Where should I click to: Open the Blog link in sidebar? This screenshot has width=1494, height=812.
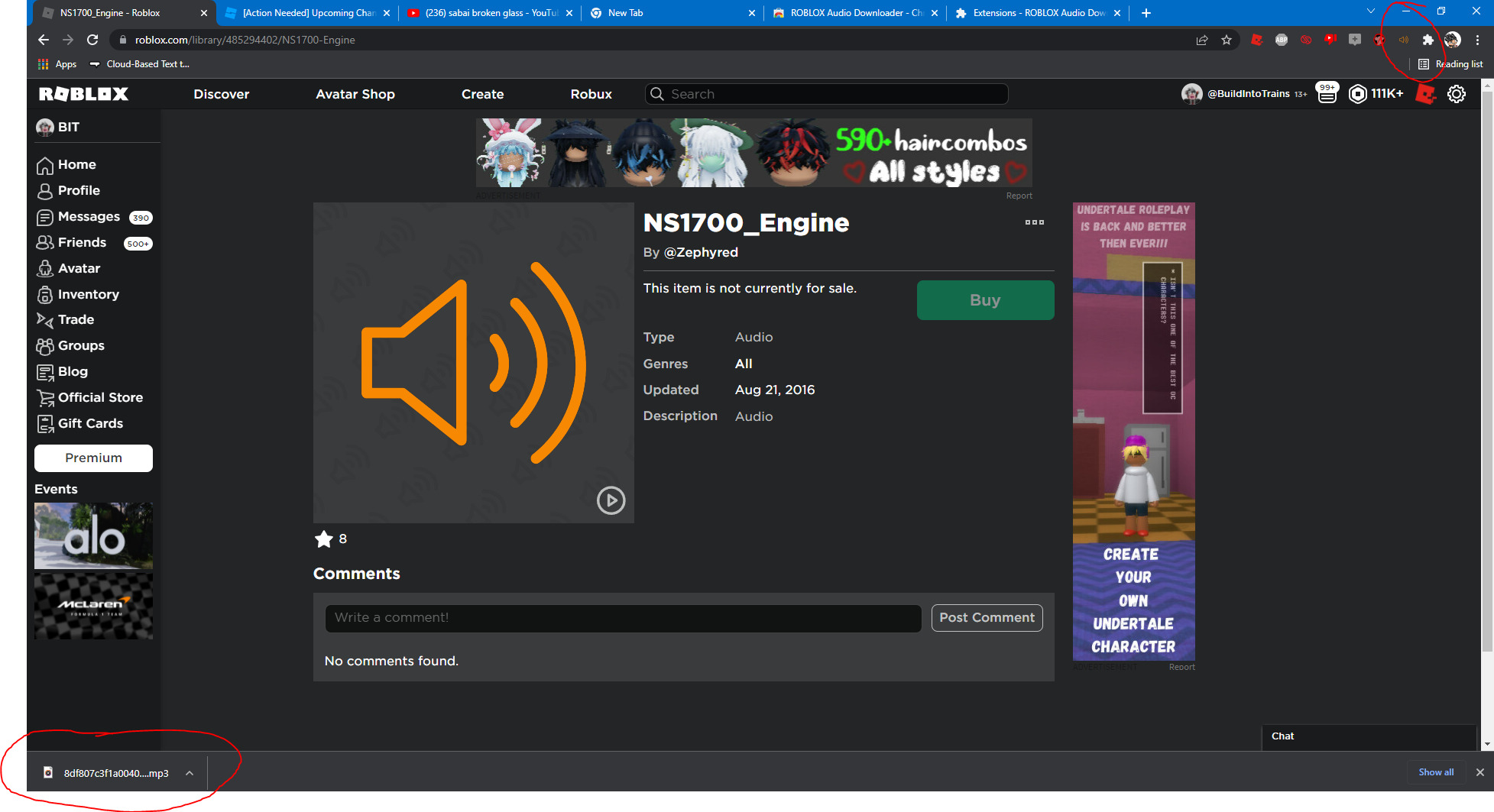[73, 371]
